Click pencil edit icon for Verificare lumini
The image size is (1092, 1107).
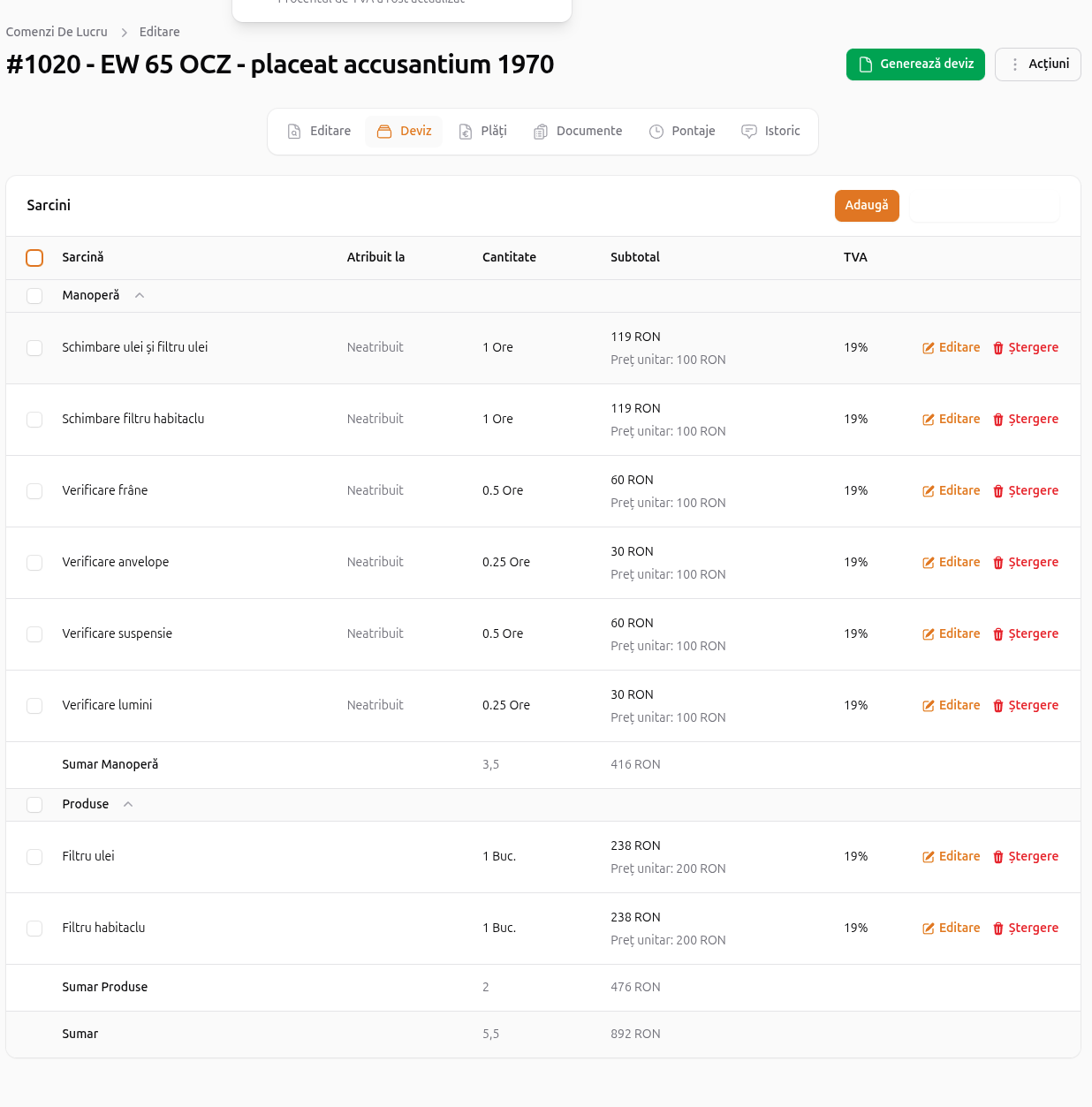point(928,706)
